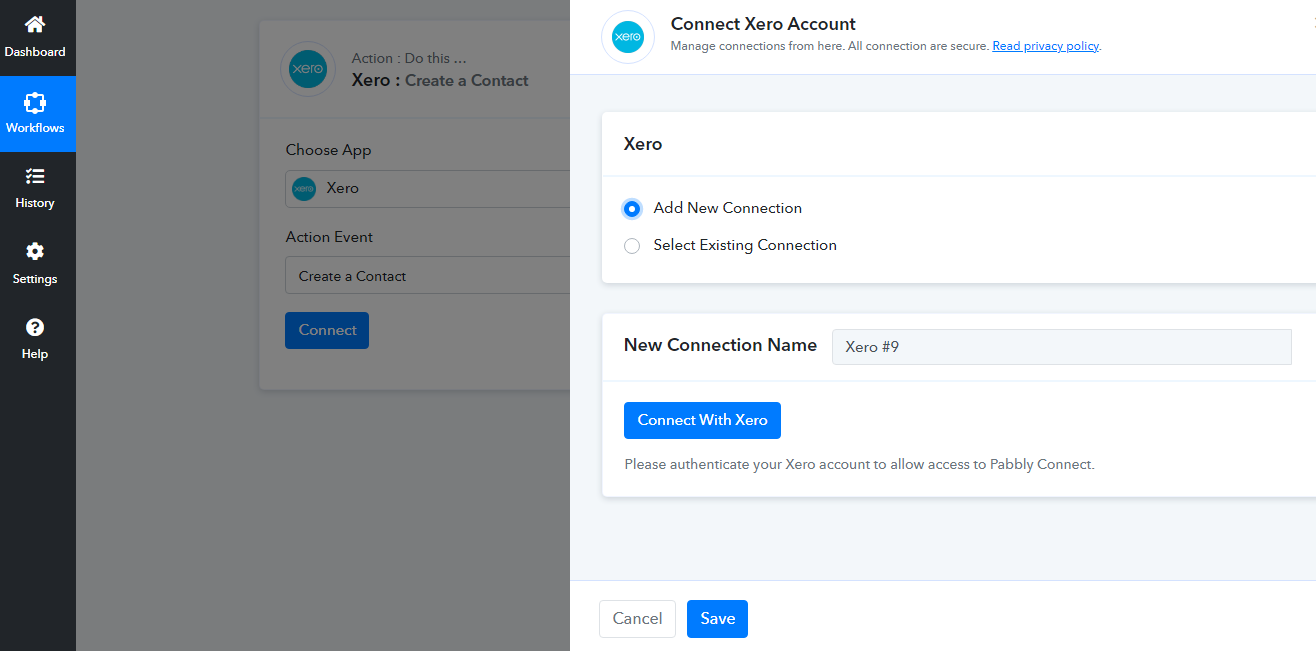The height and width of the screenshot is (651, 1316).
Task: Click the Xero logo in Connect header
Action: [628, 37]
